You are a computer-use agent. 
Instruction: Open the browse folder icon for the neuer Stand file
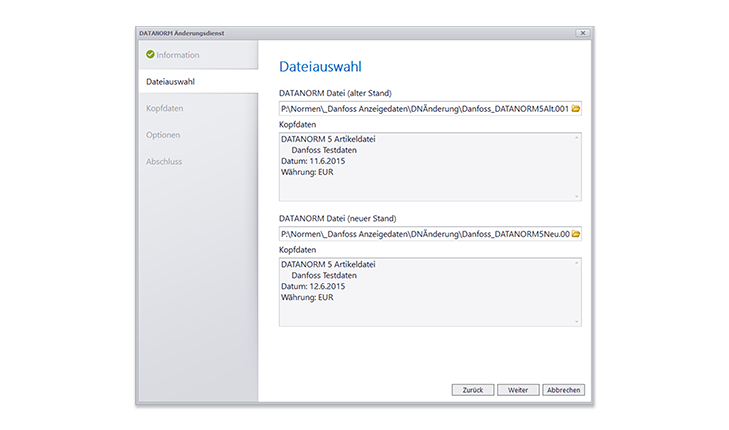(576, 234)
